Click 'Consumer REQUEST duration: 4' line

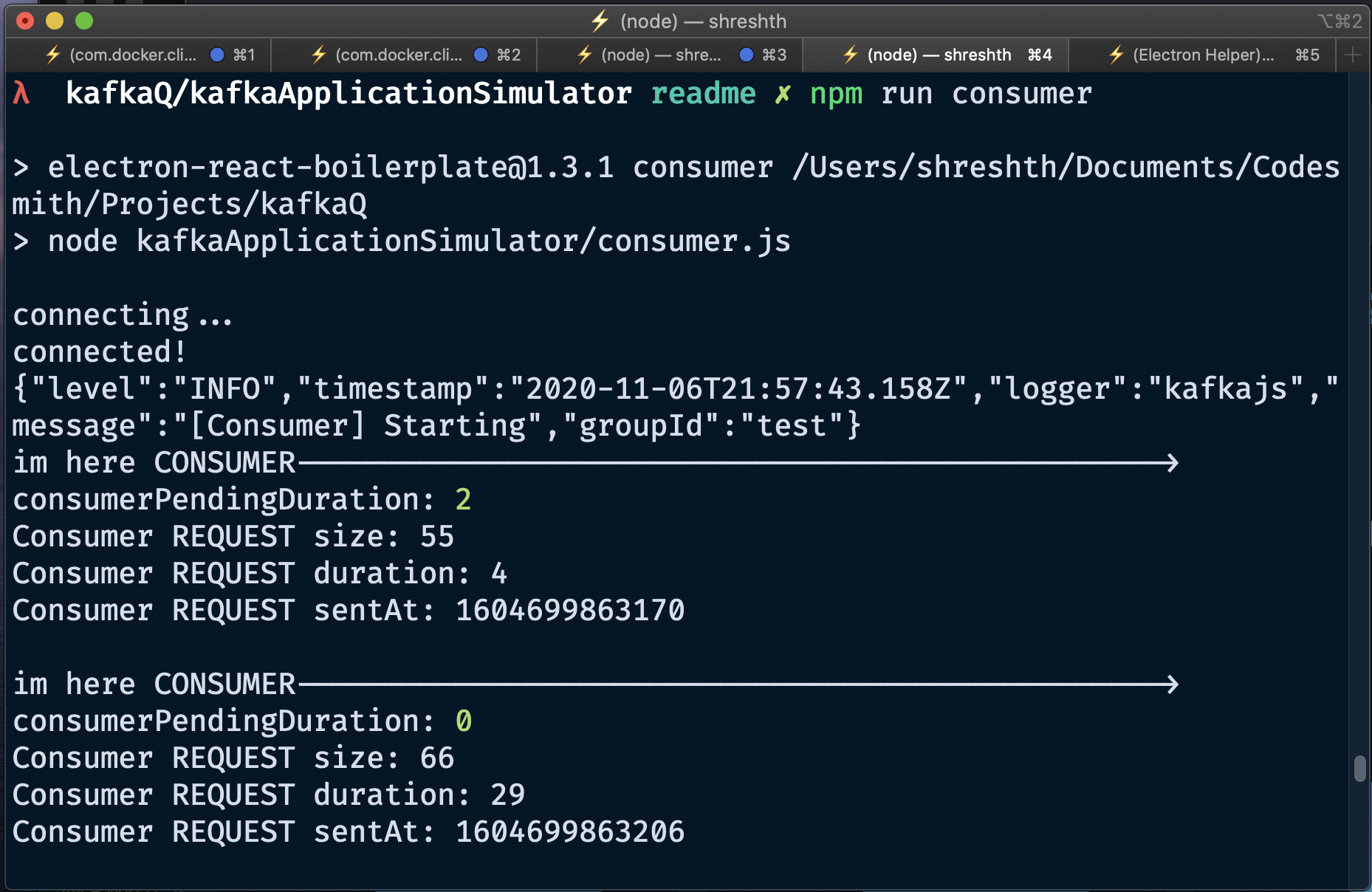click(x=259, y=574)
